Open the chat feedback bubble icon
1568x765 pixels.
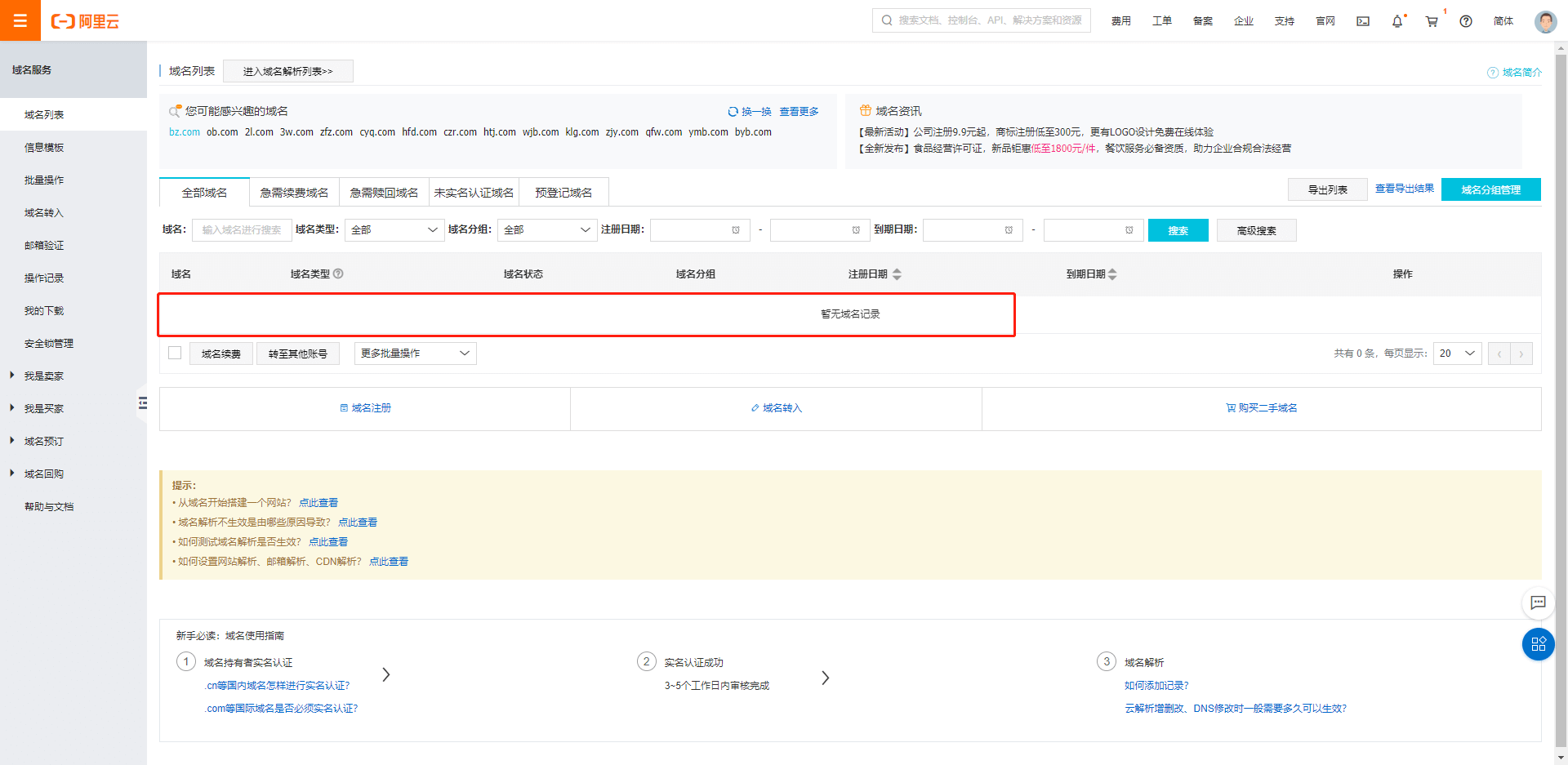tap(1538, 603)
